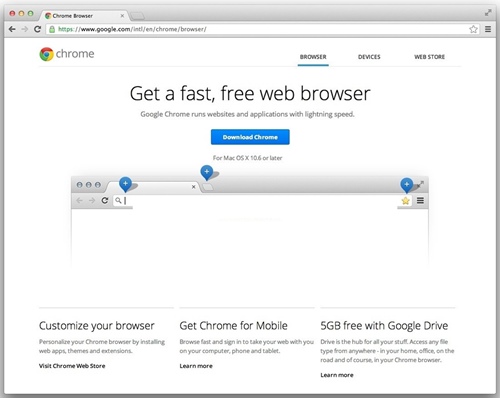Go back using the browser back arrow

pyautogui.click(x=12, y=29)
